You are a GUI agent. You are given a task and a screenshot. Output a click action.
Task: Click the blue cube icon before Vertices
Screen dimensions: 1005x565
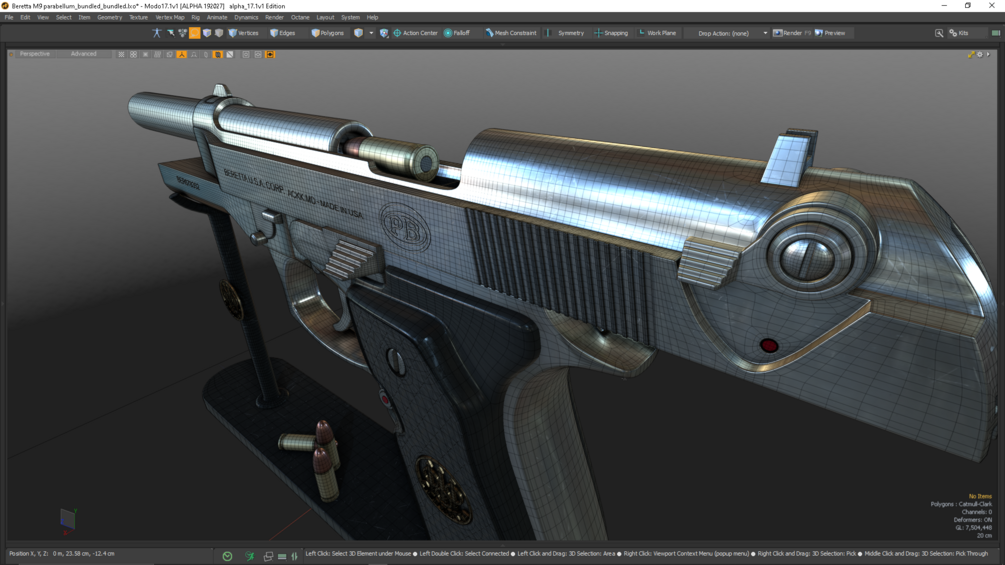point(206,33)
